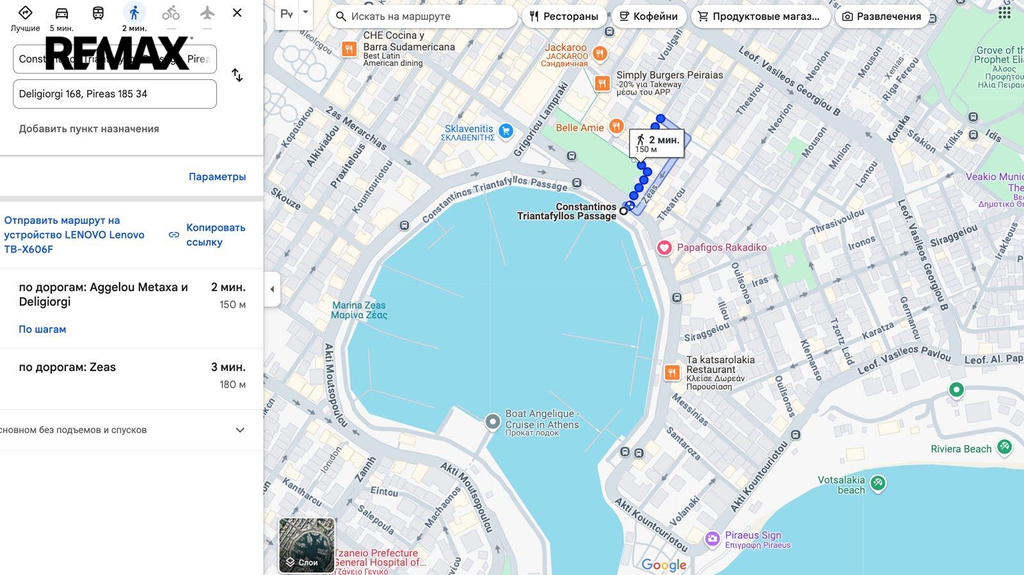The width and height of the screenshot is (1024, 575).
Task: Select the driving travel mode icon
Action: [62, 14]
